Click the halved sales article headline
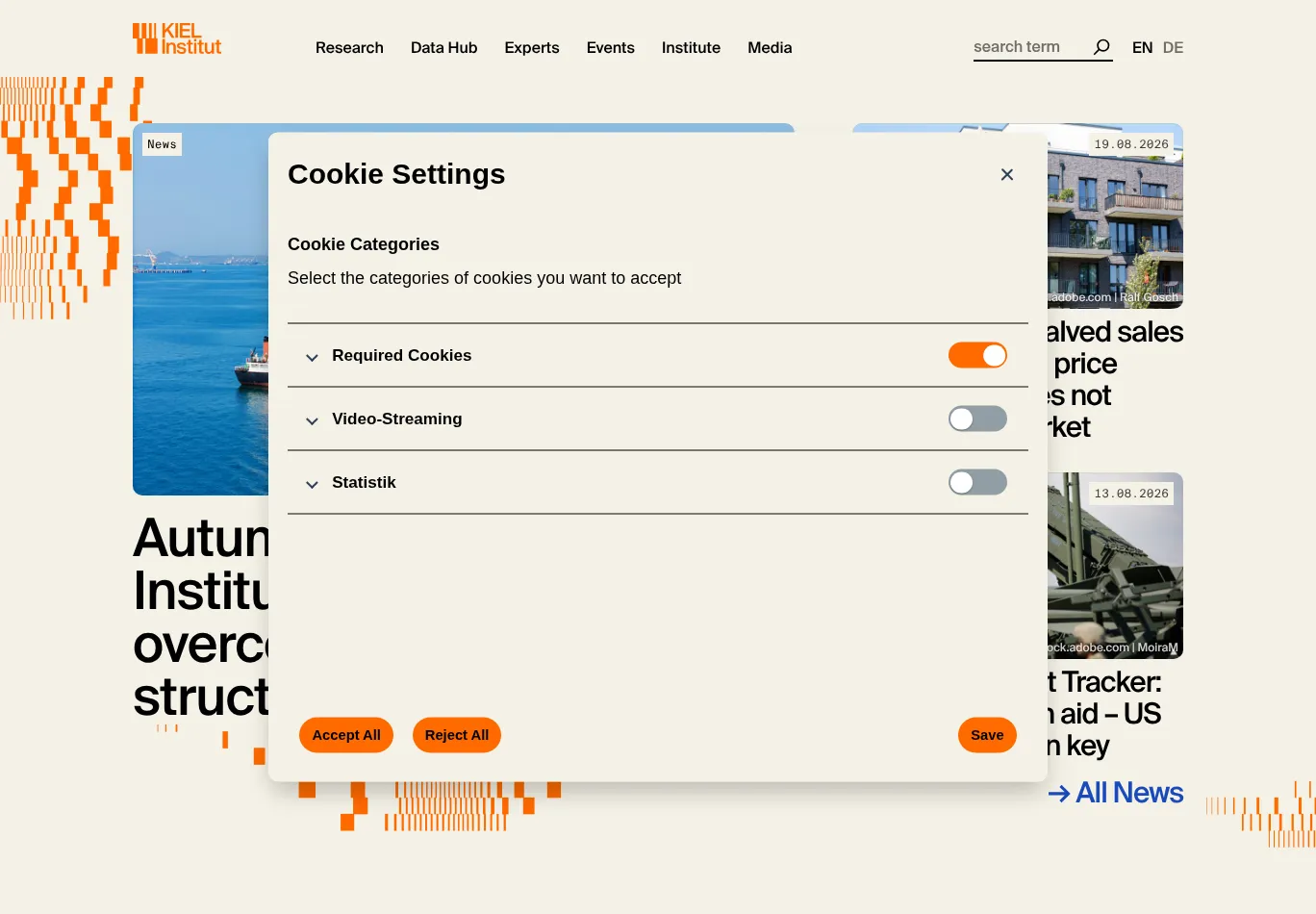 [1115, 379]
